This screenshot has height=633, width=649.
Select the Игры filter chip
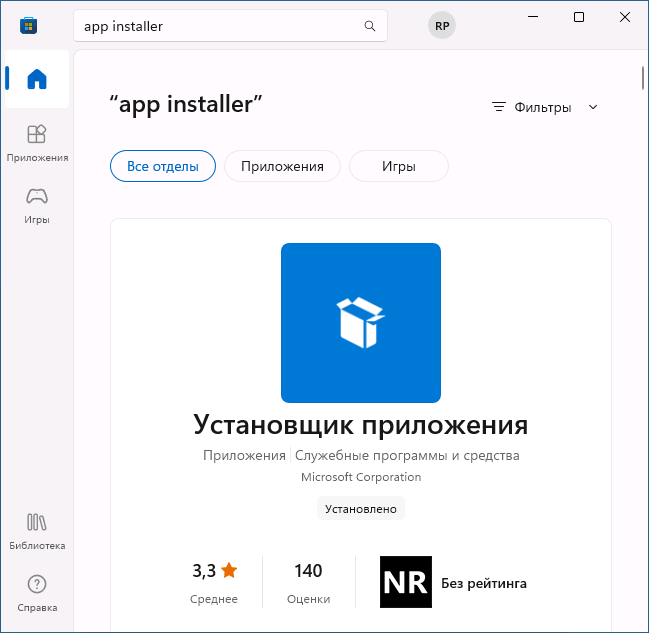[398, 166]
